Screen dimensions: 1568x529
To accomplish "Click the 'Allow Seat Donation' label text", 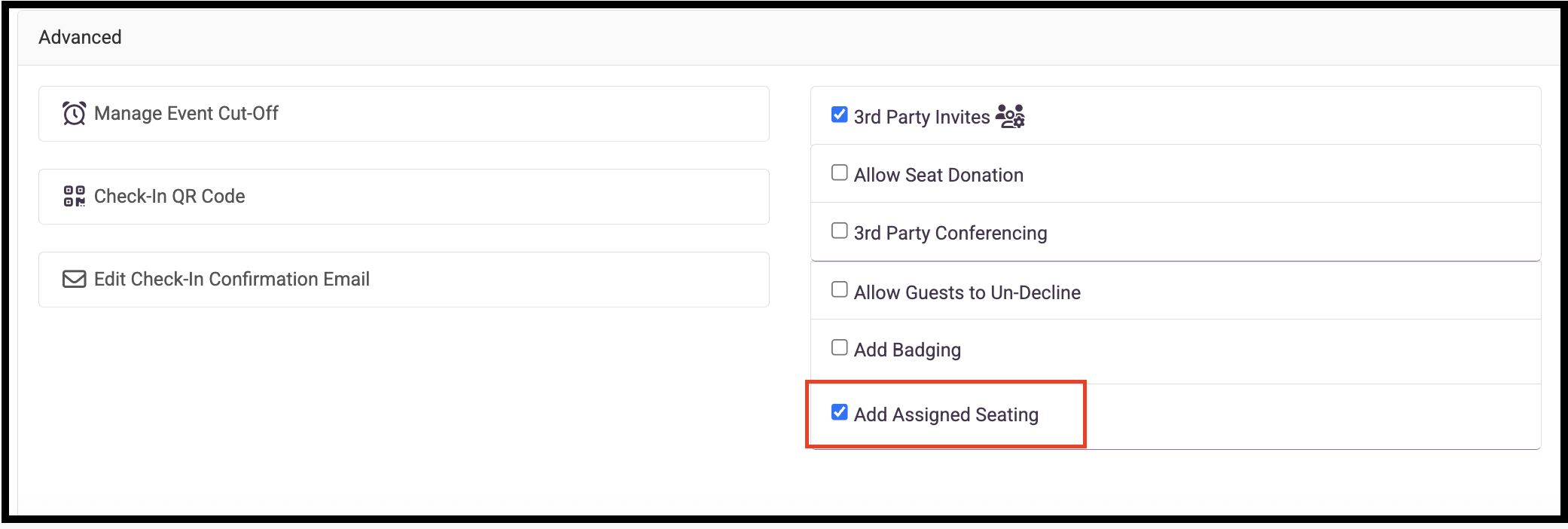I will [938, 175].
